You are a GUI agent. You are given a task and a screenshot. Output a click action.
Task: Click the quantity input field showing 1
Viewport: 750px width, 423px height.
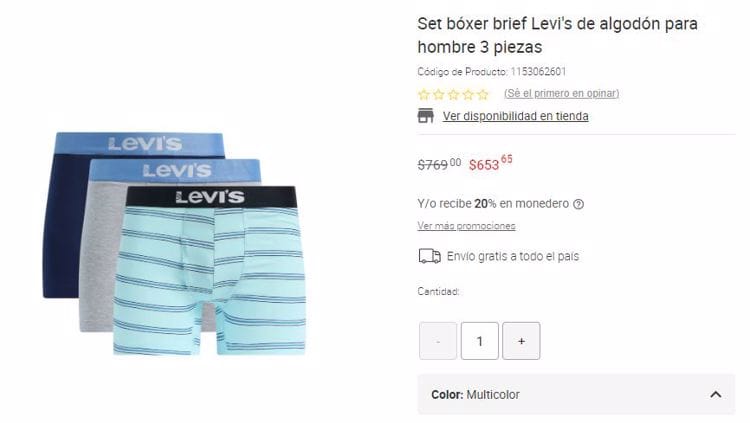[x=480, y=341]
